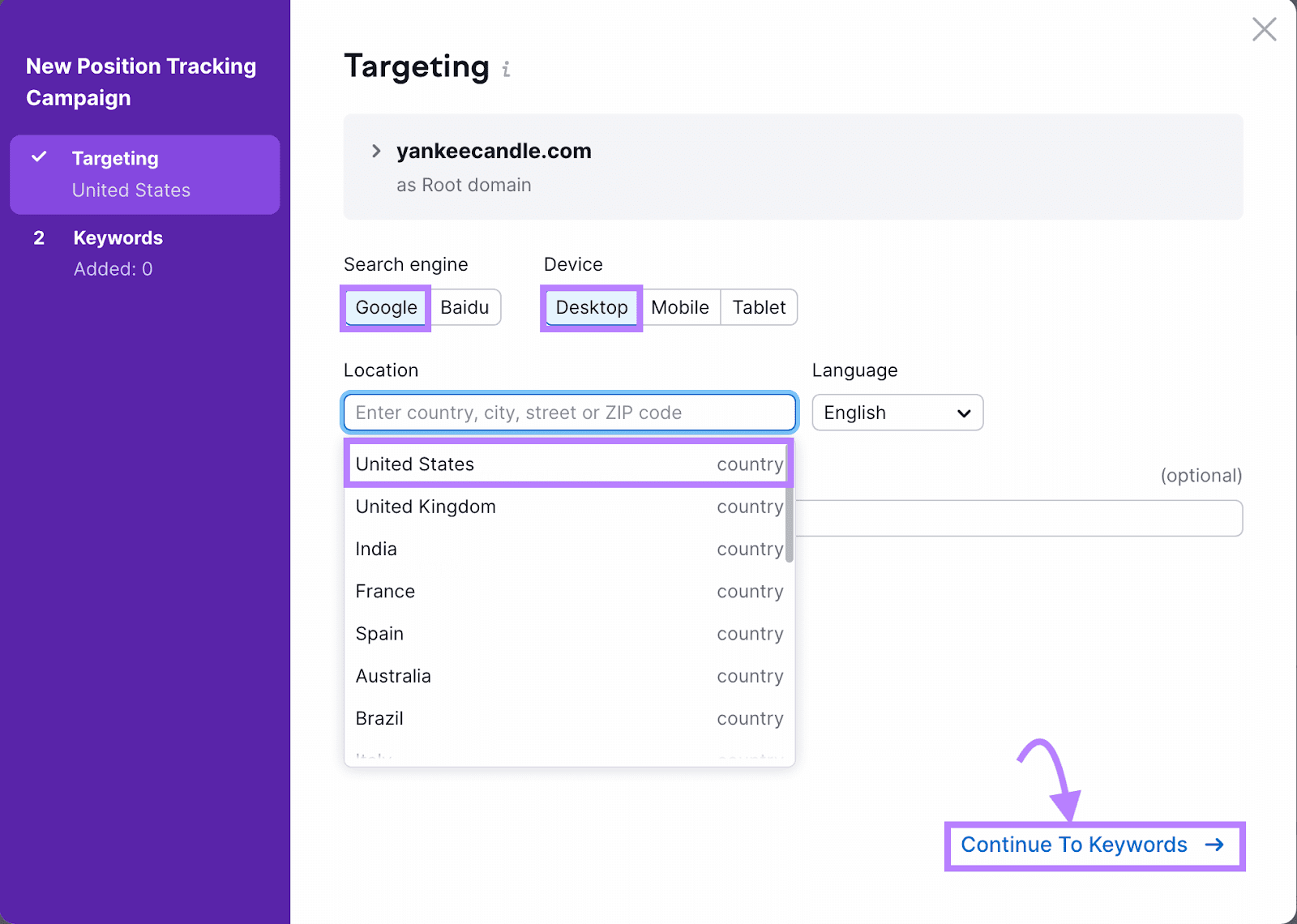
Task: Switch device targeting to Tablet
Action: click(x=759, y=307)
